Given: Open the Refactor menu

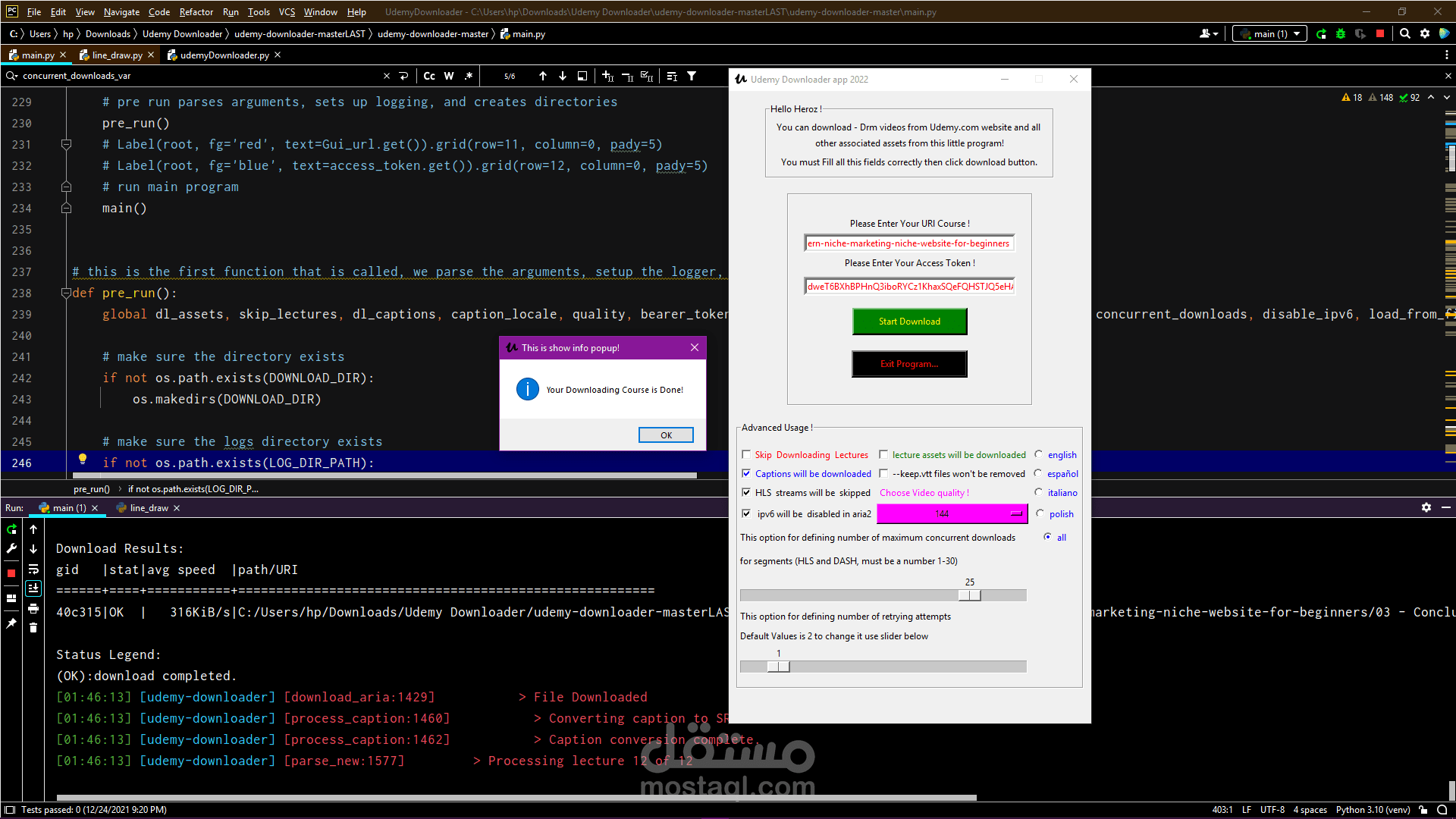Looking at the screenshot, I should (196, 12).
